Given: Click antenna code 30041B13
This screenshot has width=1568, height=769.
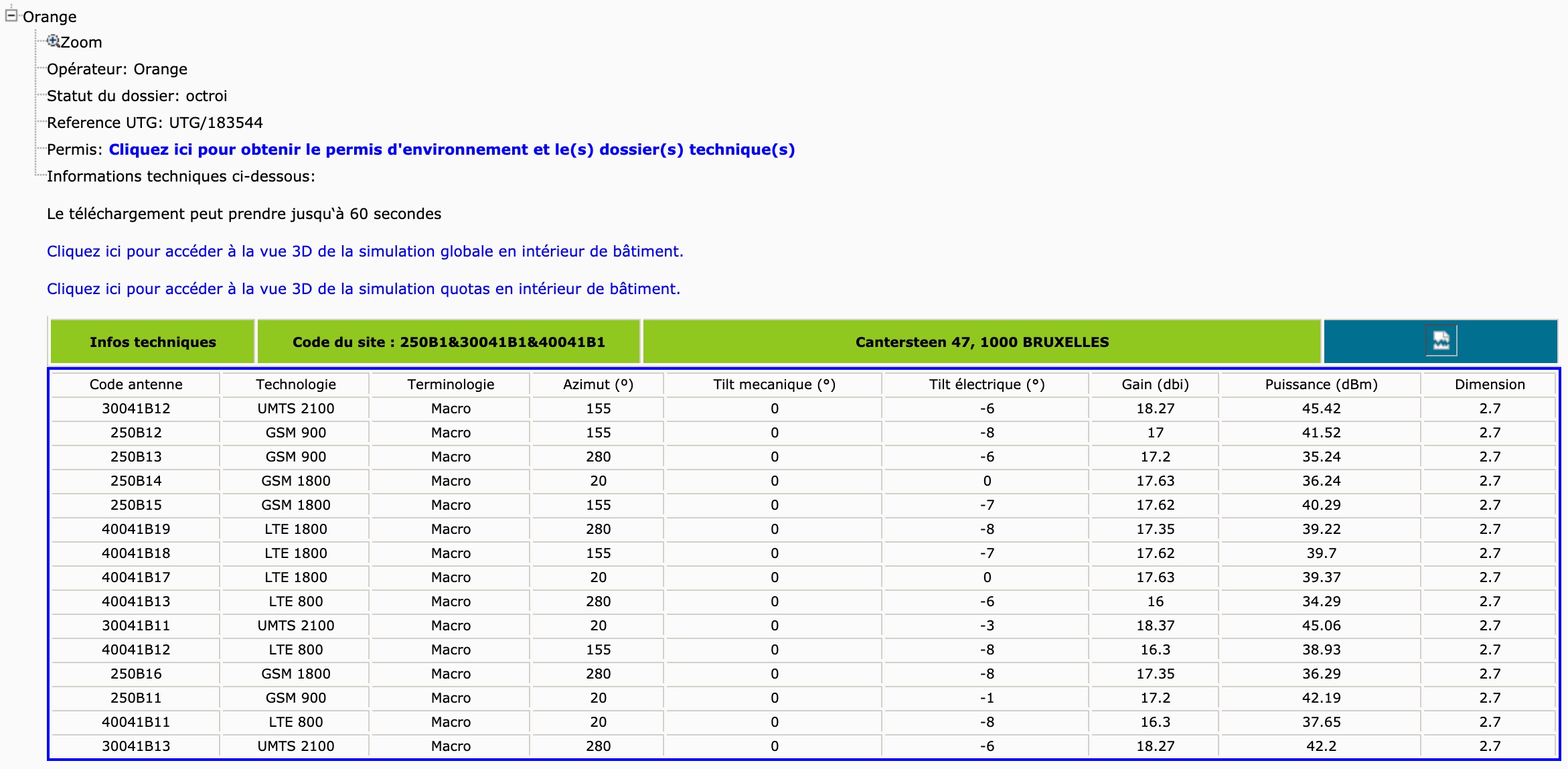Looking at the screenshot, I should [136, 746].
